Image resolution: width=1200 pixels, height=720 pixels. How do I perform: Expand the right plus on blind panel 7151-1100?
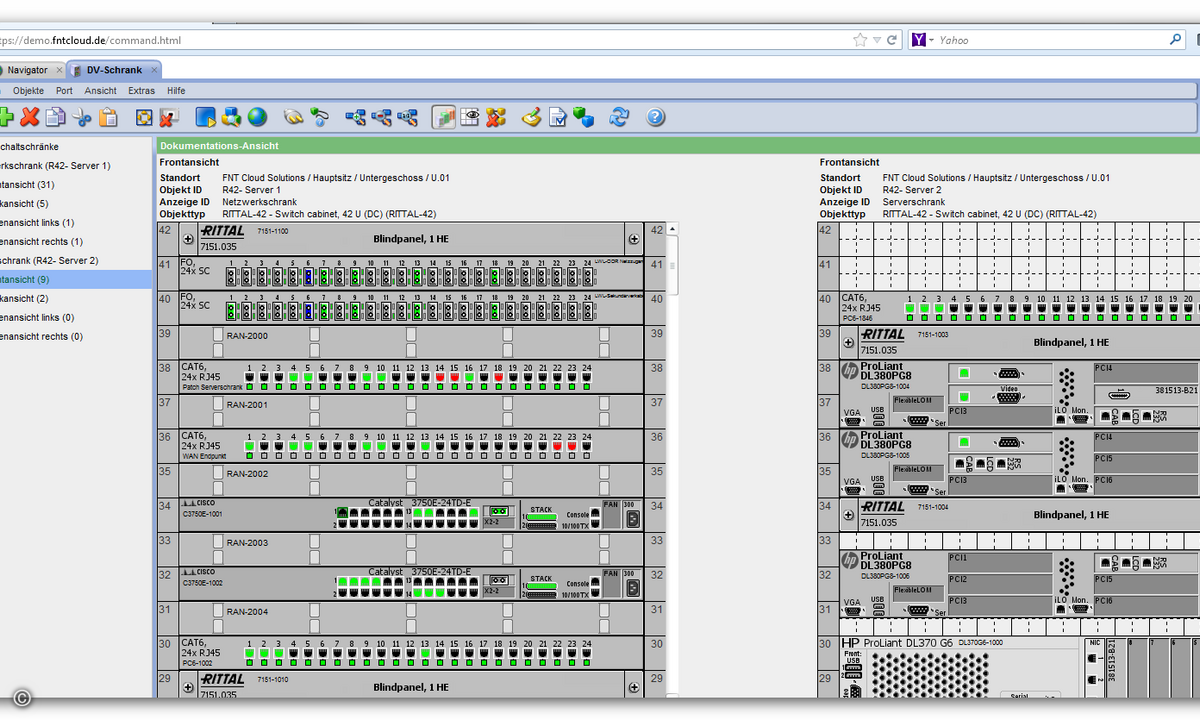pos(633,239)
